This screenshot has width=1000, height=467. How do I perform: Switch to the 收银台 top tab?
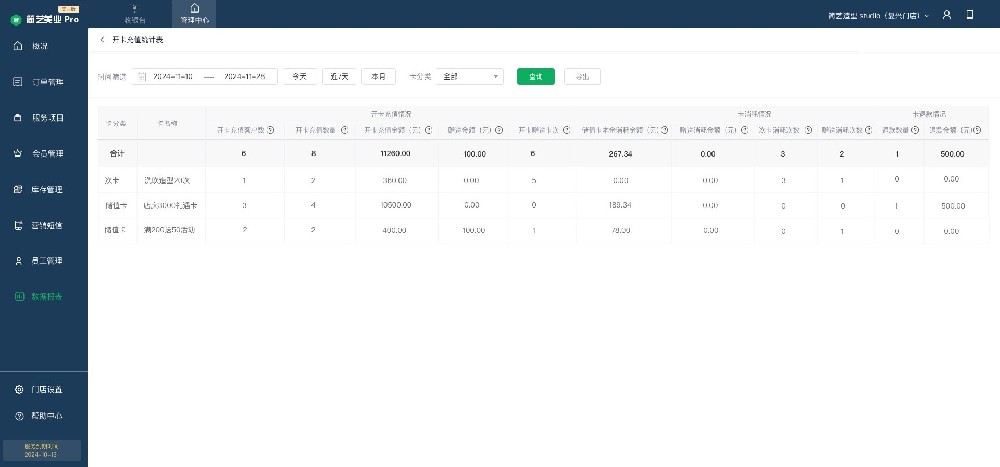point(135,13)
